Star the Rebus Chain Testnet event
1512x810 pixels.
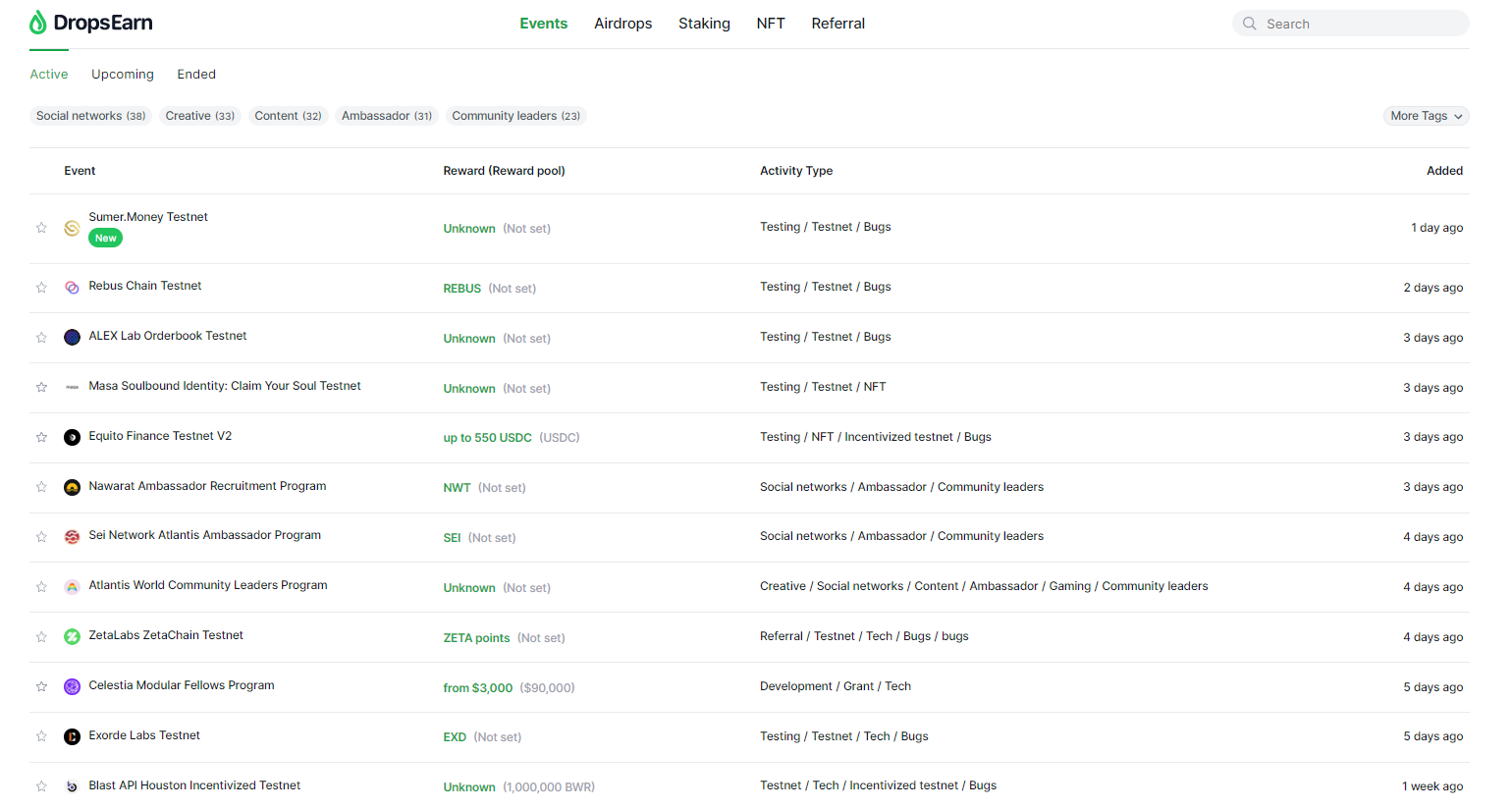click(x=41, y=288)
